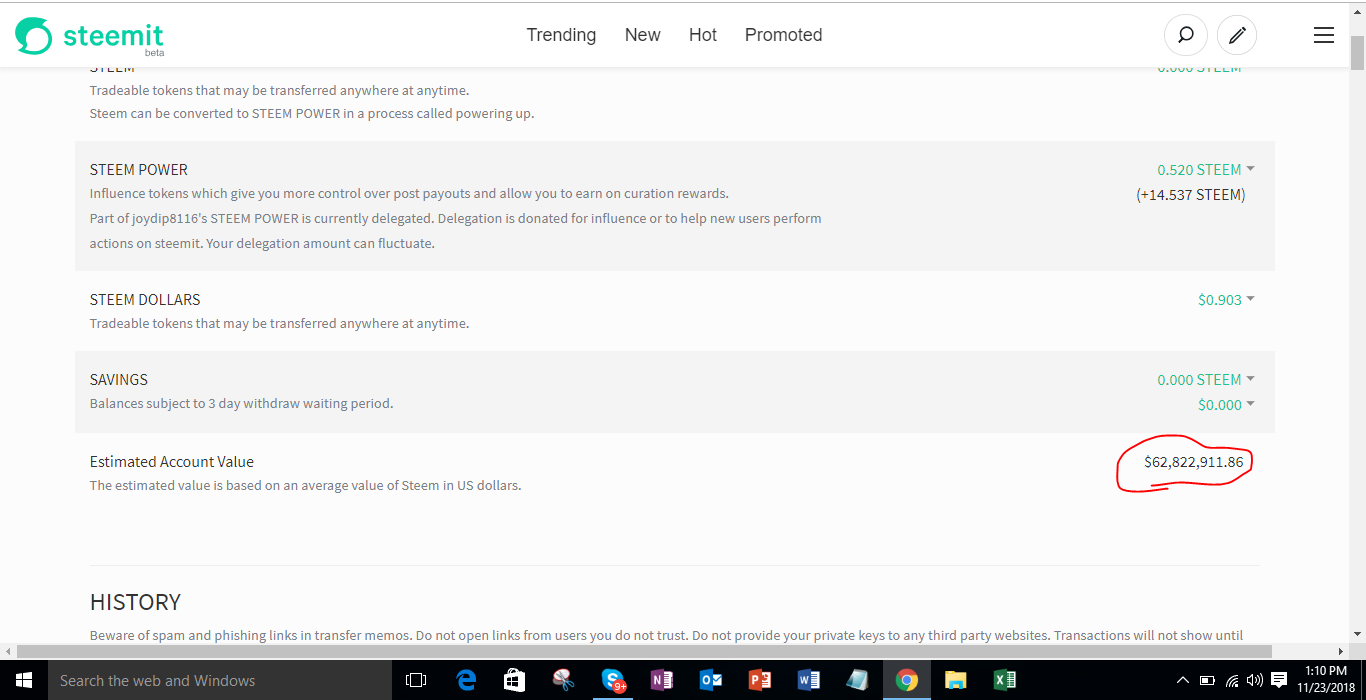Click the horizontal scrollbar at page bottom
The width and height of the screenshot is (1366, 700).
click(644, 651)
